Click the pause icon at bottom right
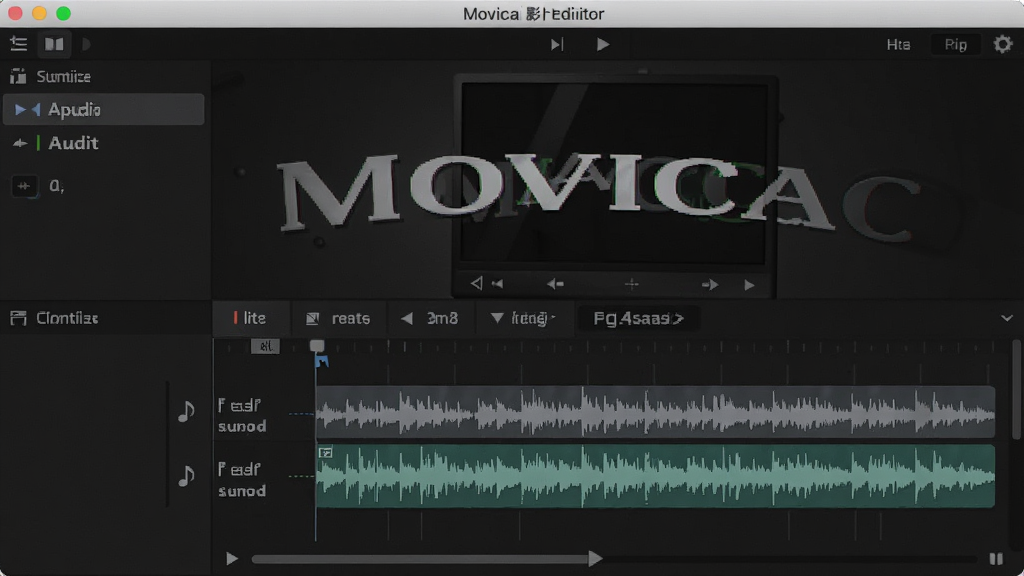Screen dimensions: 1024x576 tap(995, 559)
